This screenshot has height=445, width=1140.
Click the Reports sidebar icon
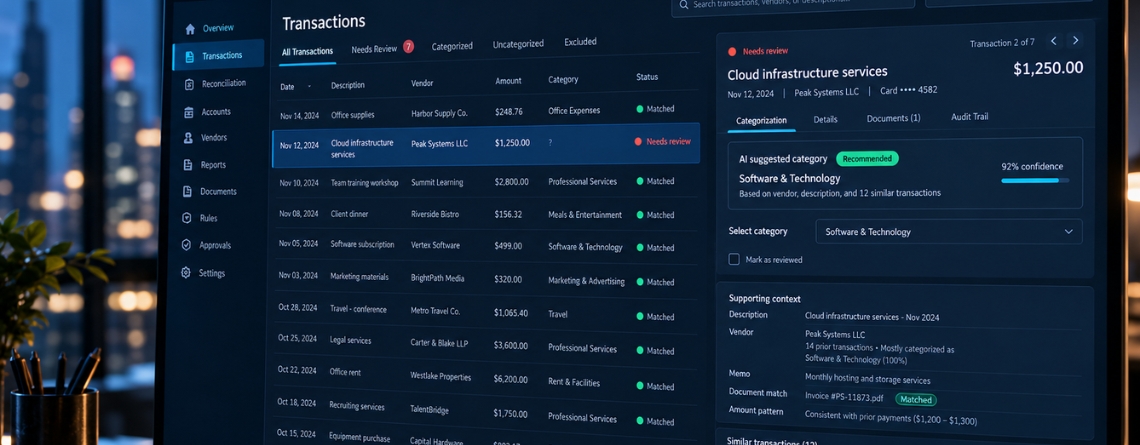(188, 165)
